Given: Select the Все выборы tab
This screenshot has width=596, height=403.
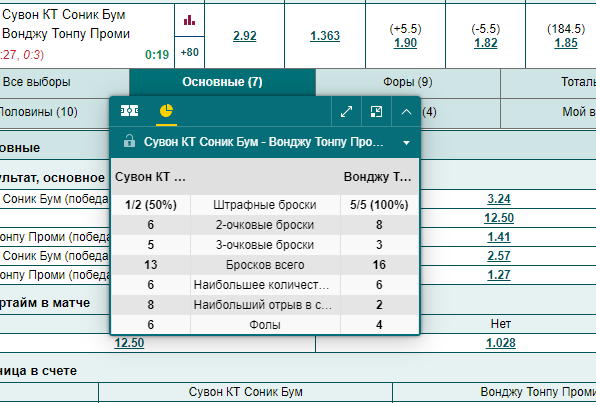Looking at the screenshot, I should click(x=36, y=82).
